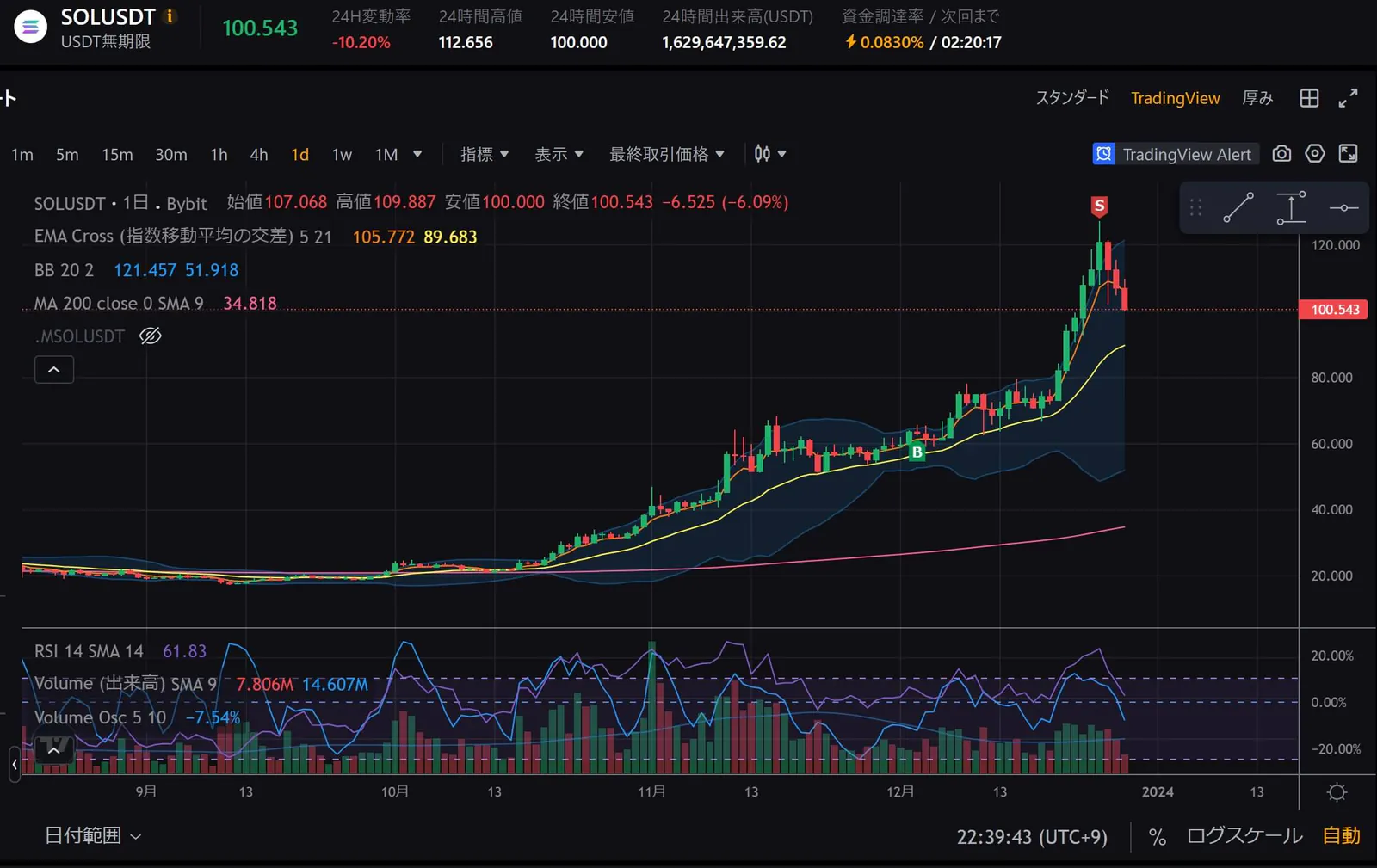Click the TradingView Alert button label
Viewport: 1377px width, 868px height.
(1187, 155)
